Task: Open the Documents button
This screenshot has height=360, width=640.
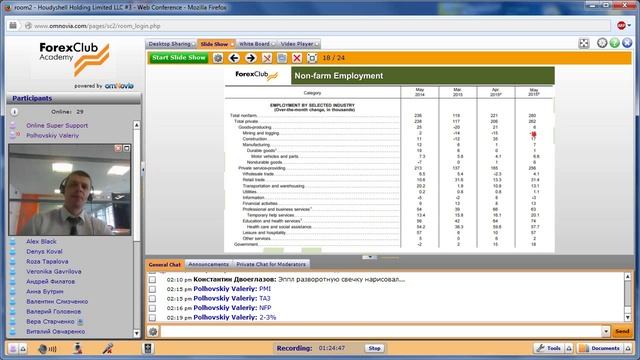Action: pos(600,348)
